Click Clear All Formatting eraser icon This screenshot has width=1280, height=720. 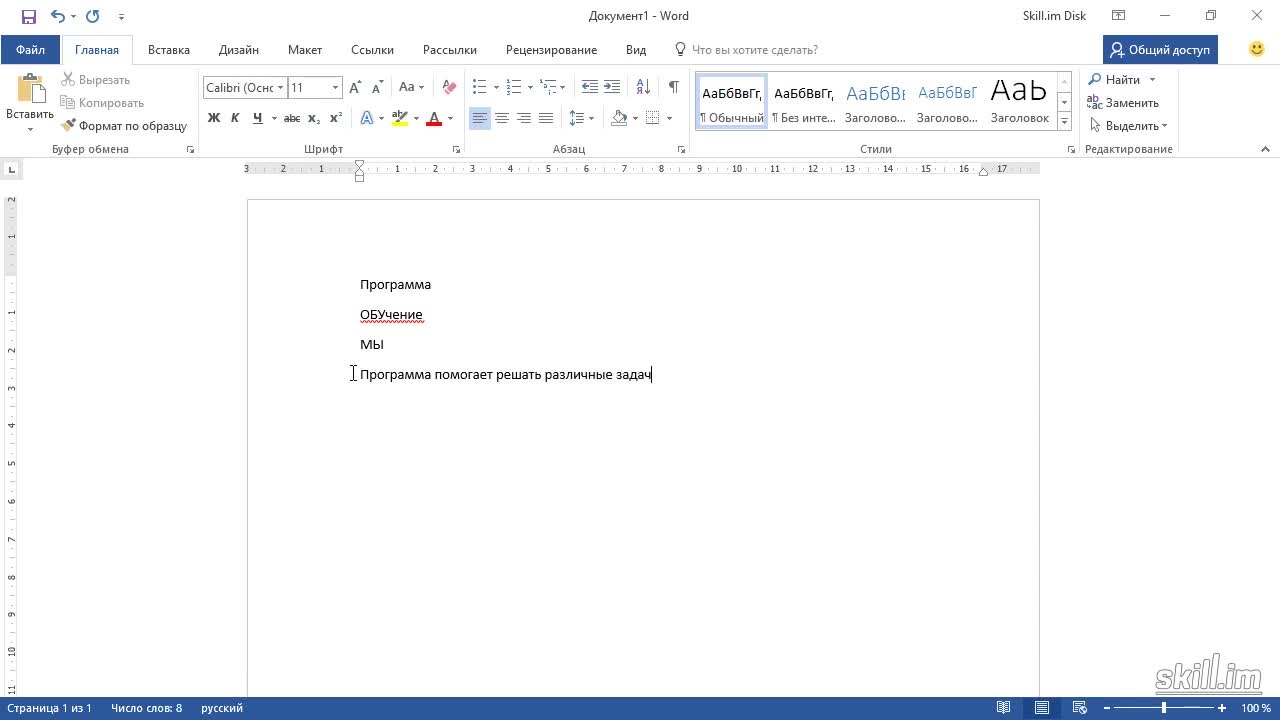pyautogui.click(x=449, y=88)
